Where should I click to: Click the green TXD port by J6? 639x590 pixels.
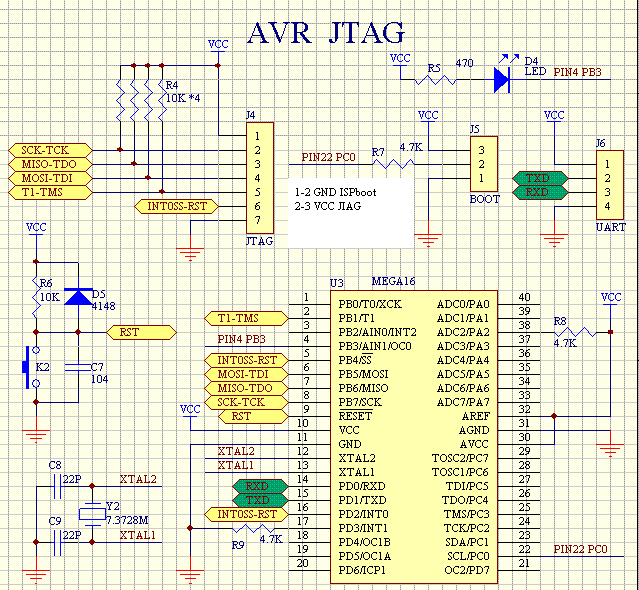tap(540, 178)
